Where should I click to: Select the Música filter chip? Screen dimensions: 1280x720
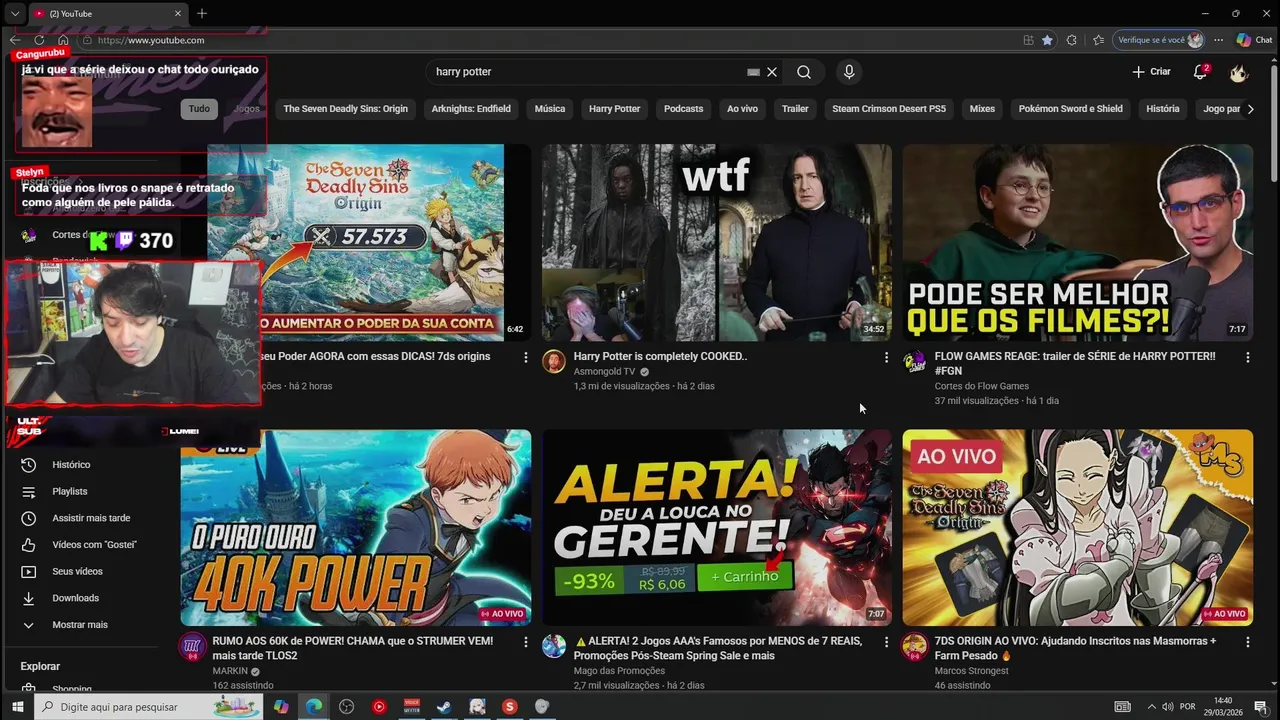coord(550,109)
